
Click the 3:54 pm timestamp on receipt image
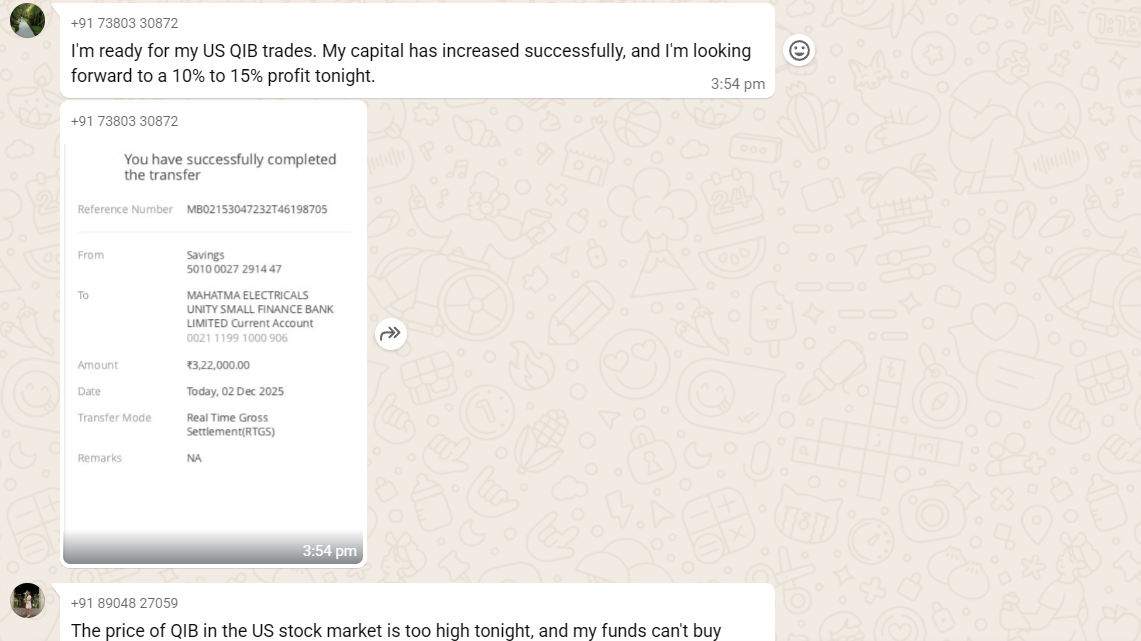pyautogui.click(x=329, y=551)
